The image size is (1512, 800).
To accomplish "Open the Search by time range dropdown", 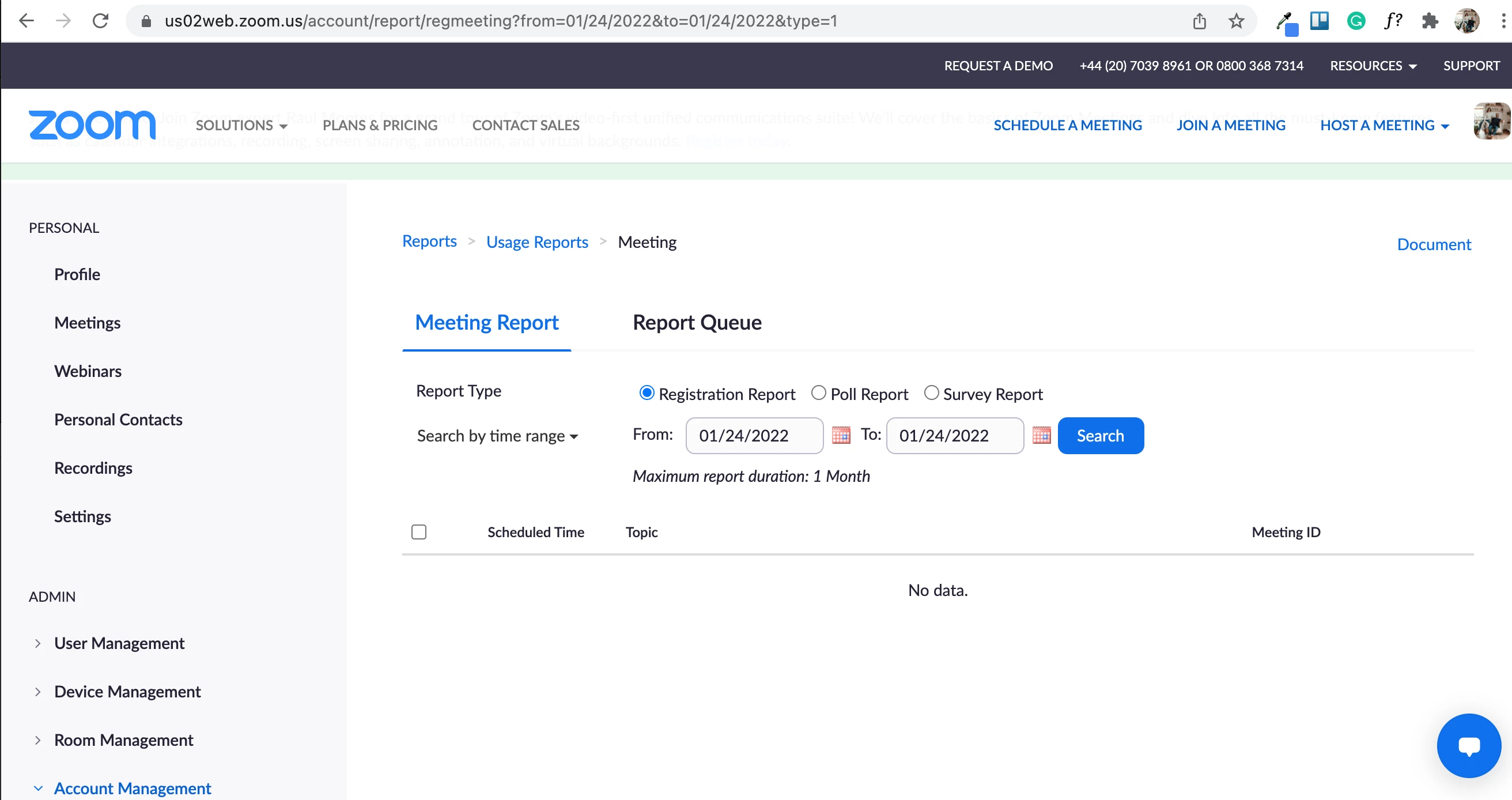I will click(497, 436).
